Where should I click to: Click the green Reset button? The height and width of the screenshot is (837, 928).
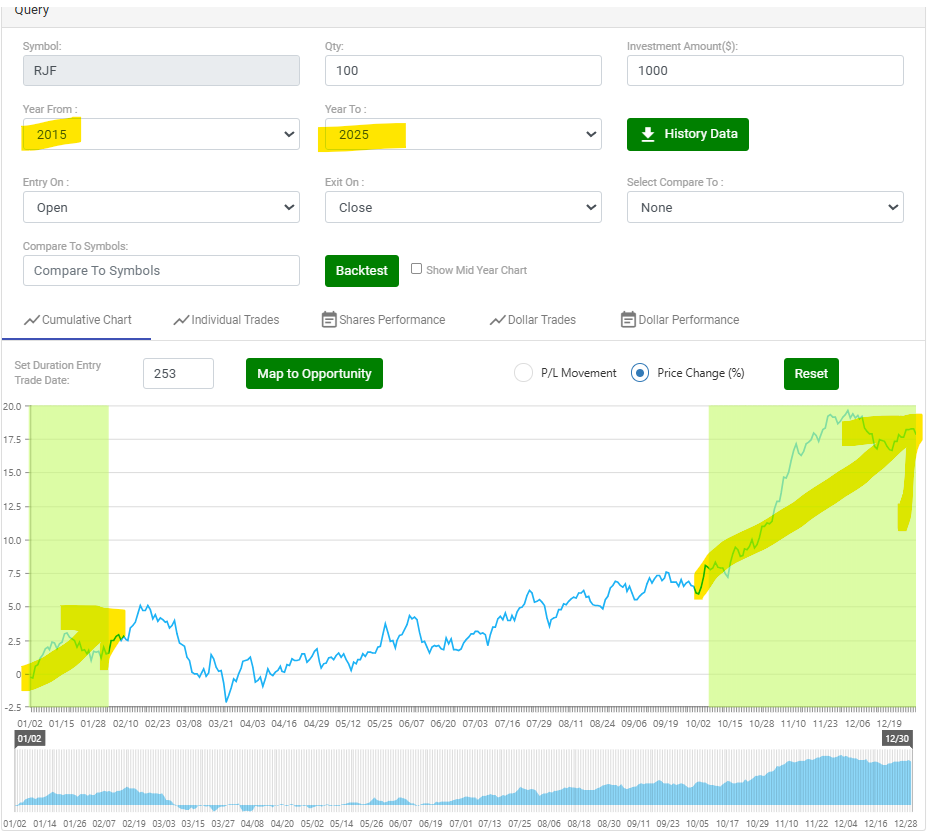(811, 373)
